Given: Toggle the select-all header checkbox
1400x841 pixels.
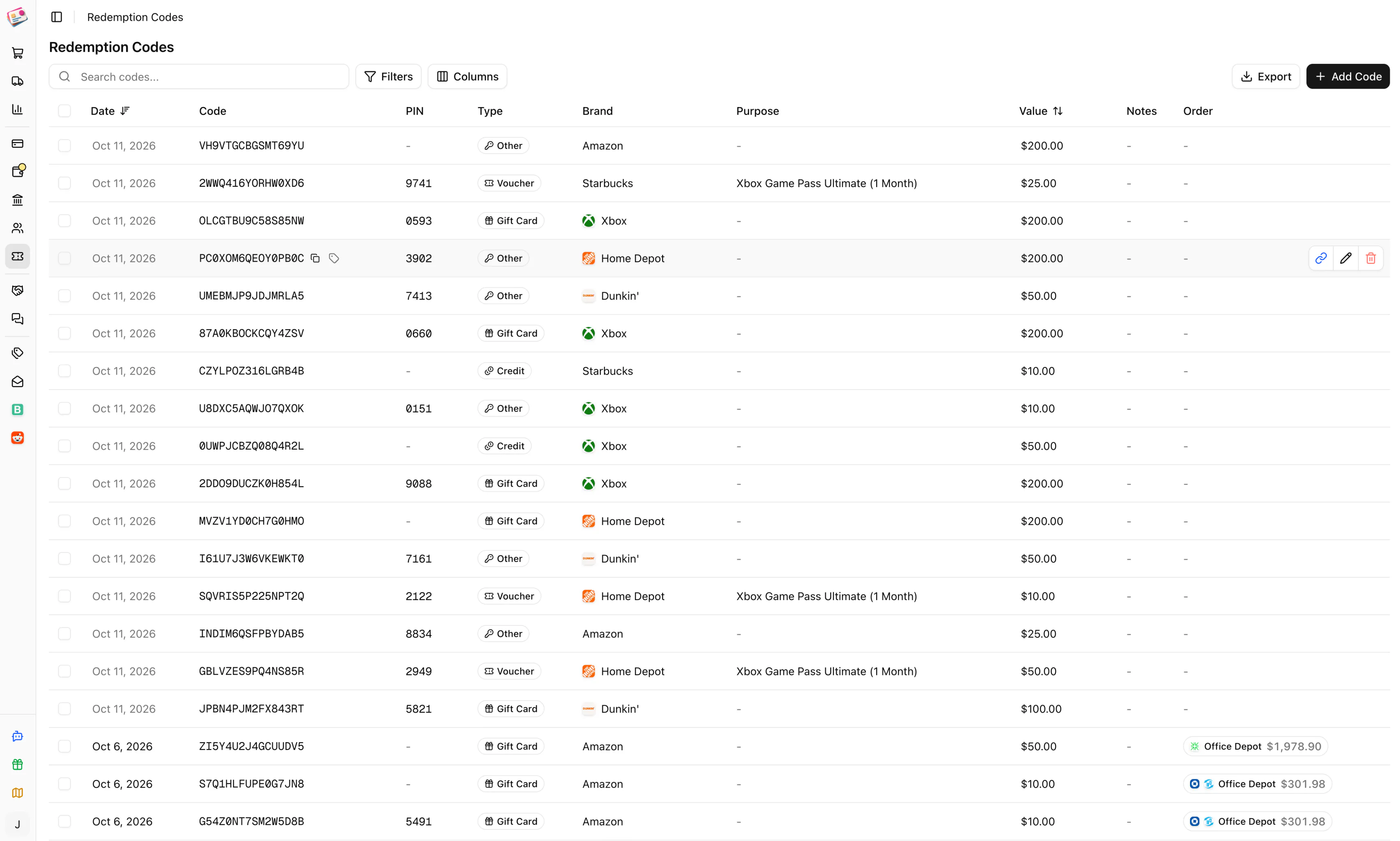Looking at the screenshot, I should 65,111.
